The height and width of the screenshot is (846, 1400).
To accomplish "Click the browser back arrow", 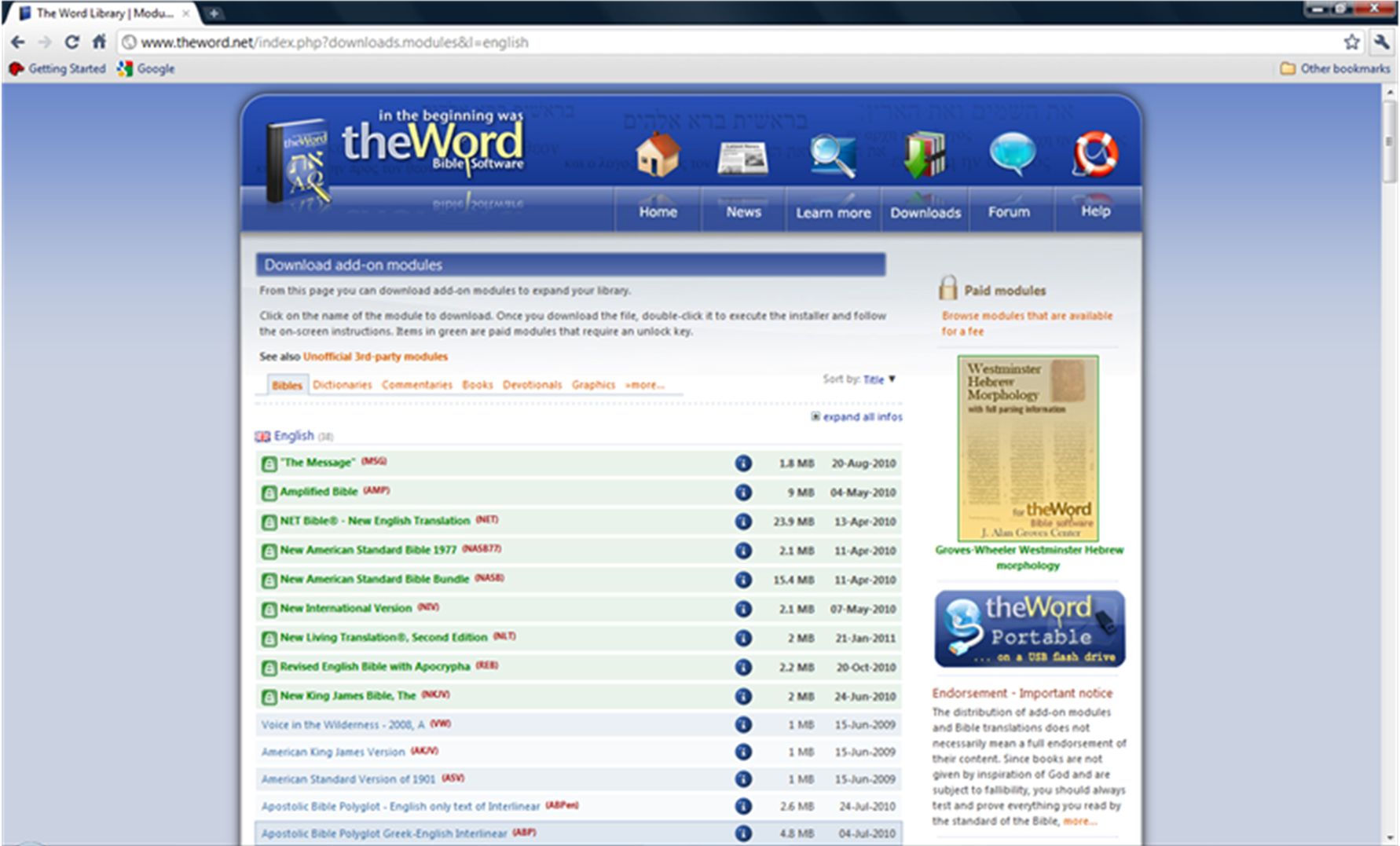I will (x=18, y=42).
